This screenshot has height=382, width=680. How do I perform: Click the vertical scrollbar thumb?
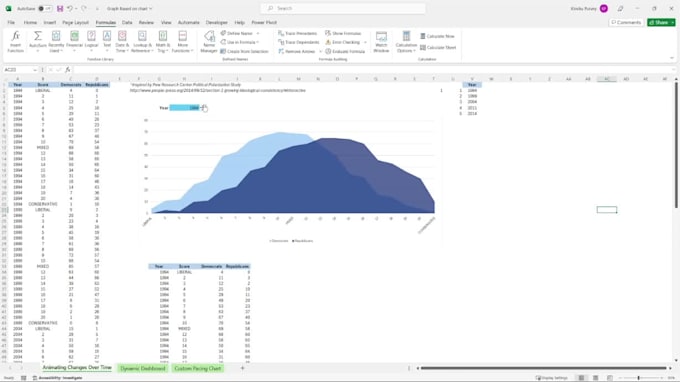click(676, 144)
